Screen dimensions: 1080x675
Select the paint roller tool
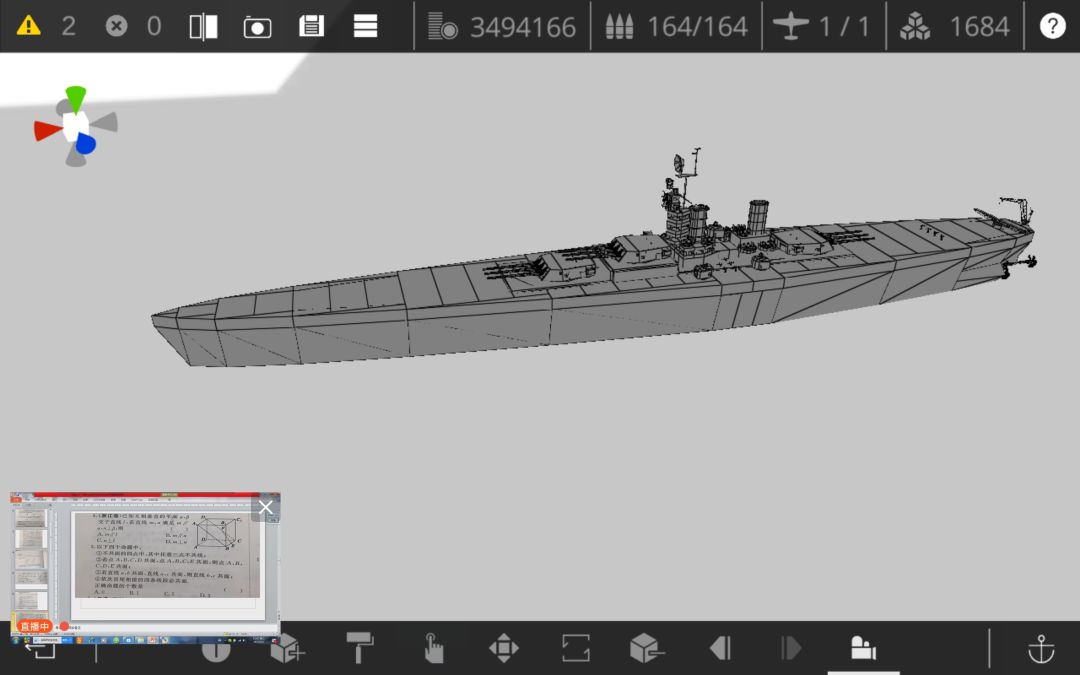coord(360,647)
